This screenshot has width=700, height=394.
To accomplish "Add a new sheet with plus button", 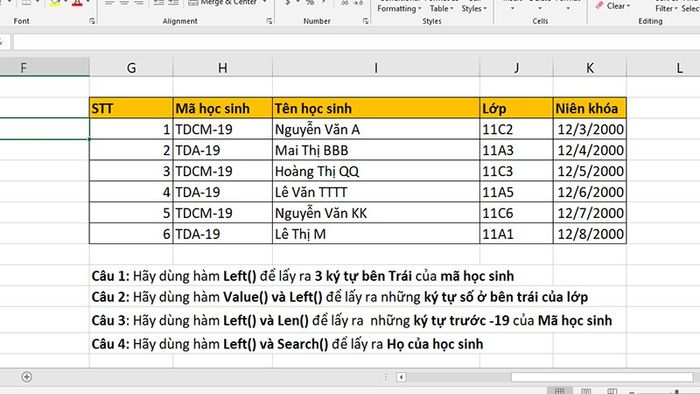I will click(x=26, y=377).
